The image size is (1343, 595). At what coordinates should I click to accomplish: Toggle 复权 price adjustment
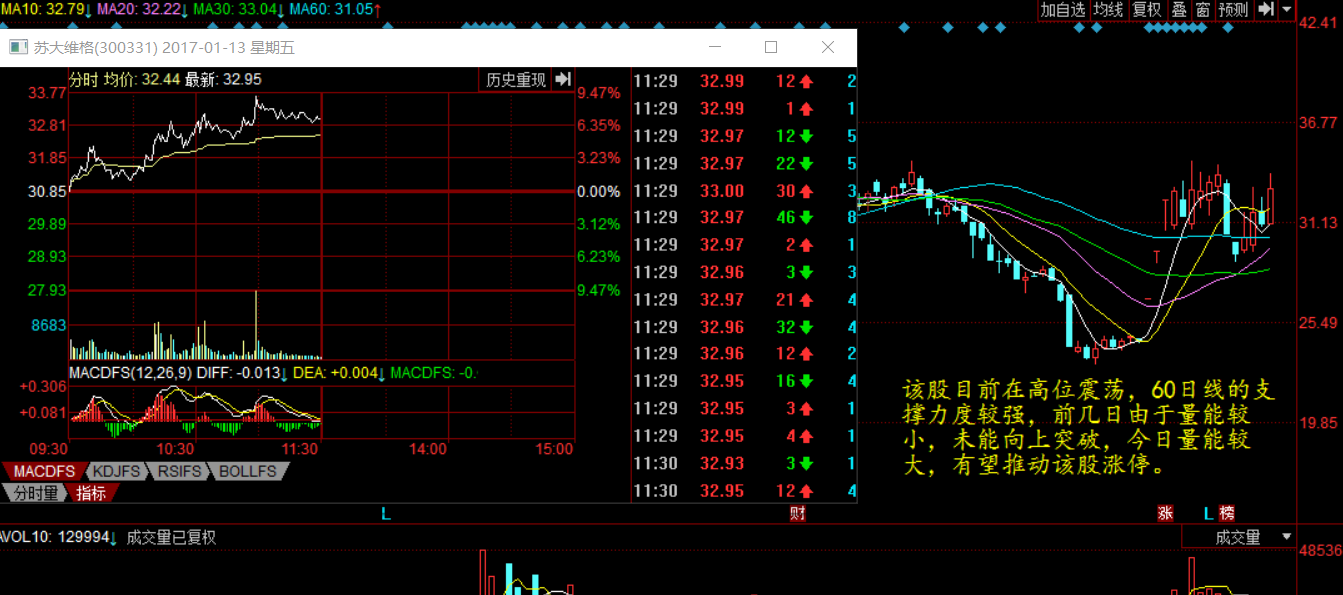click(x=1147, y=9)
